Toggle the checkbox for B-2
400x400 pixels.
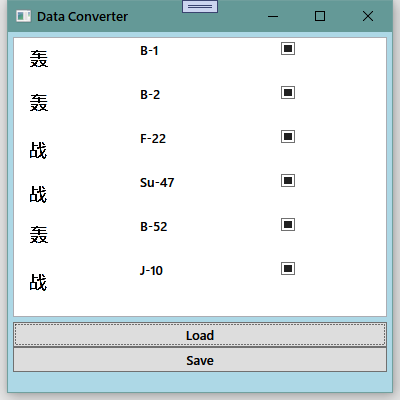[x=288, y=93]
